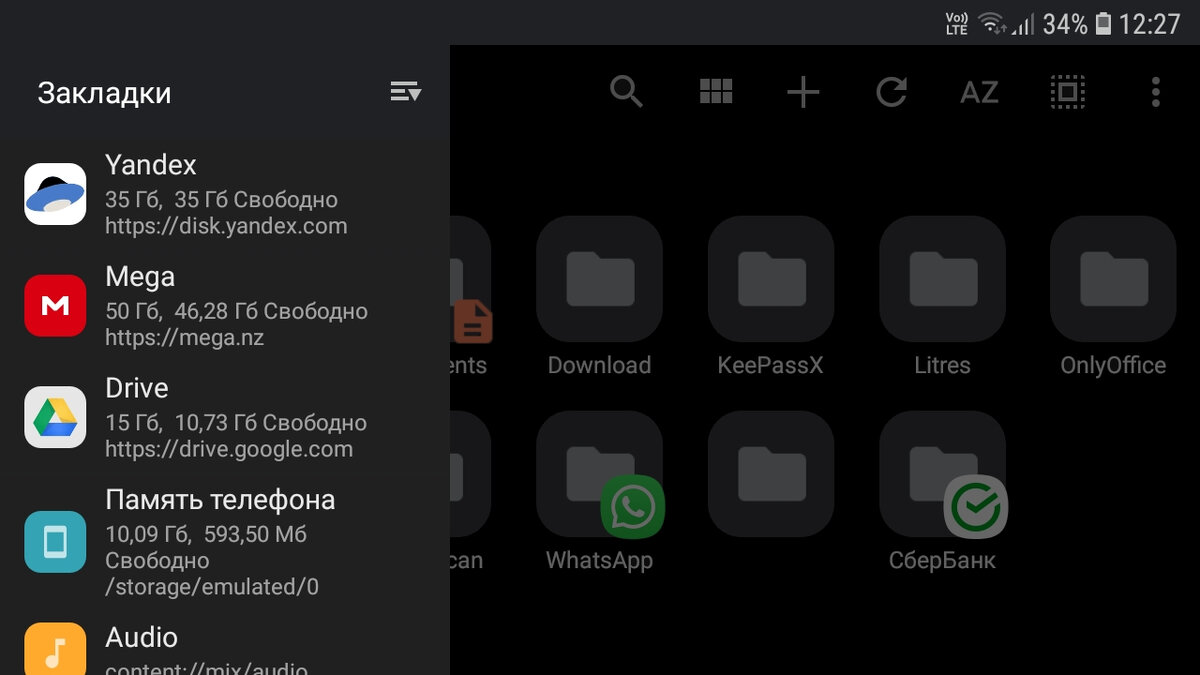Image resolution: width=1200 pixels, height=675 pixels.
Task: Tap the Закладки panel header
Action: coord(104,93)
